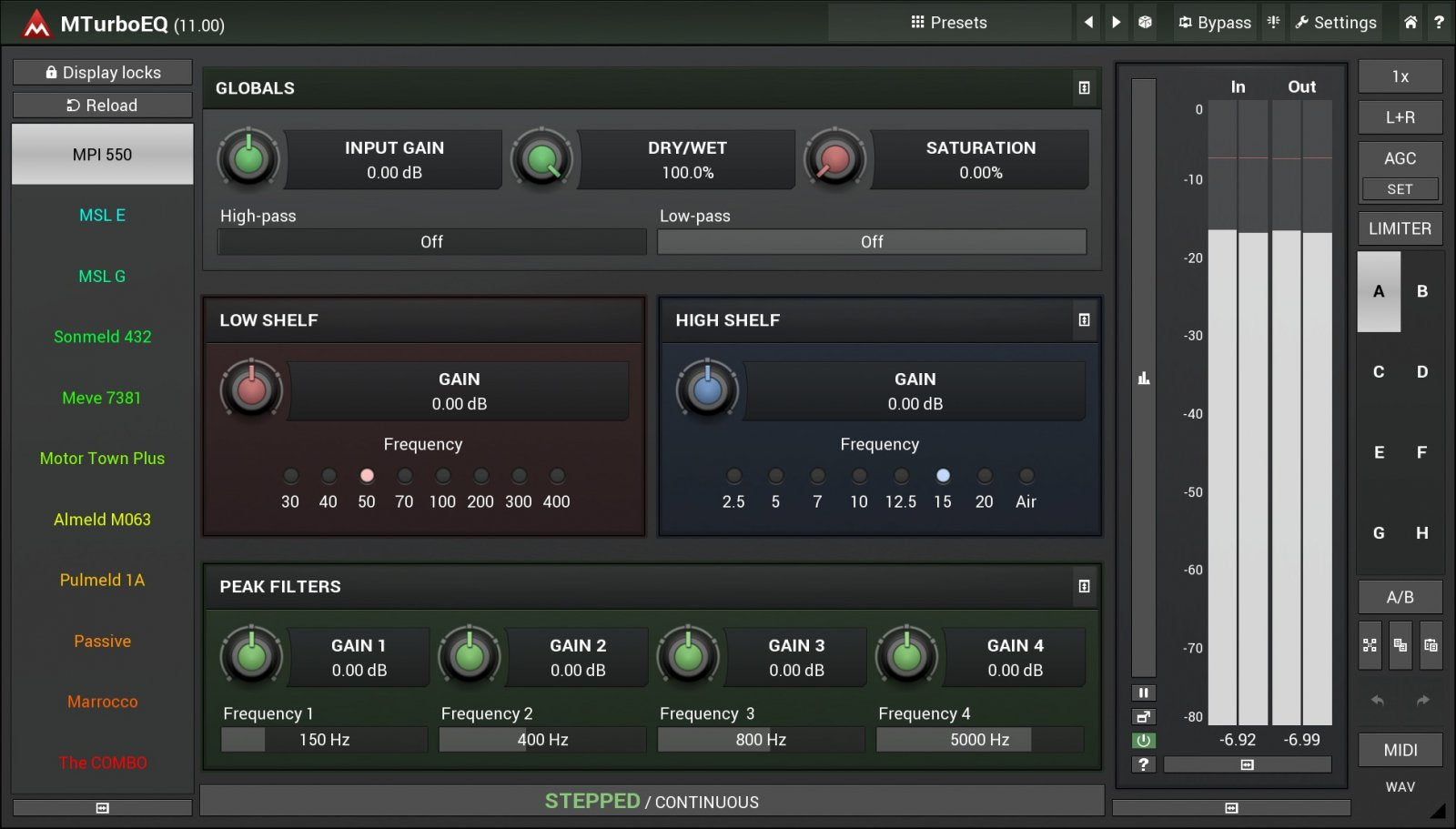This screenshot has width=1456, height=829.
Task: Pause the level meter
Action: tap(1144, 693)
